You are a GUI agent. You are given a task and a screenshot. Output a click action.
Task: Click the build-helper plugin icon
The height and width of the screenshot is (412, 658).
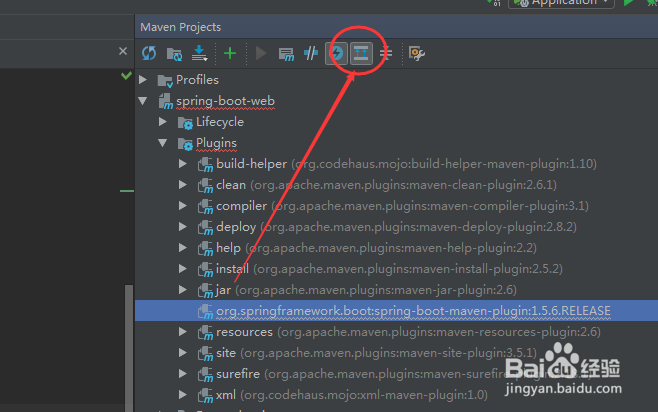pos(205,164)
